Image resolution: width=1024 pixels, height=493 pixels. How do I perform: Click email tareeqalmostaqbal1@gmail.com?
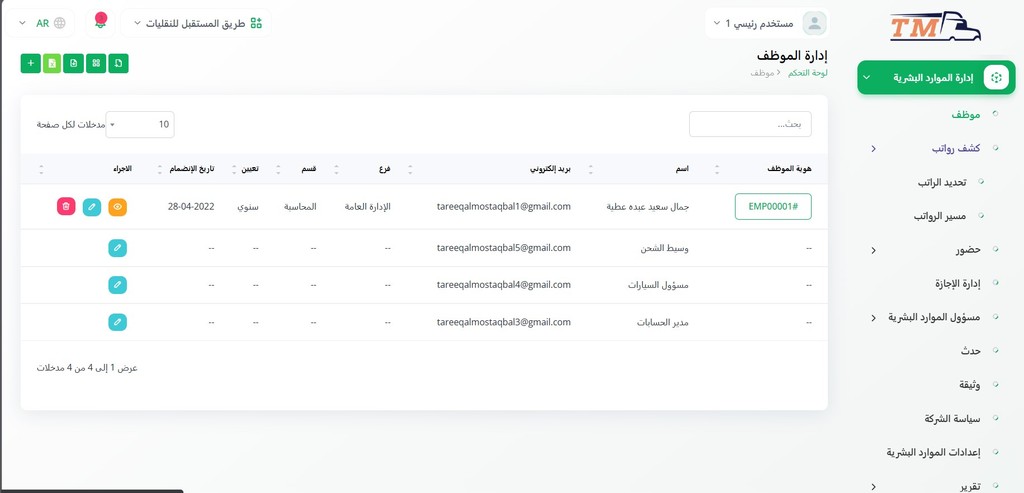pos(504,206)
